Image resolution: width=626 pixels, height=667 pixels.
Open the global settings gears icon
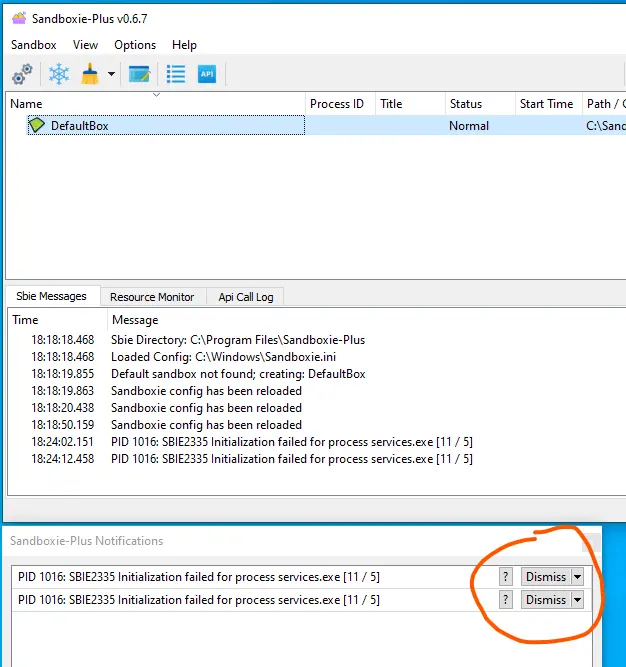(x=22, y=74)
